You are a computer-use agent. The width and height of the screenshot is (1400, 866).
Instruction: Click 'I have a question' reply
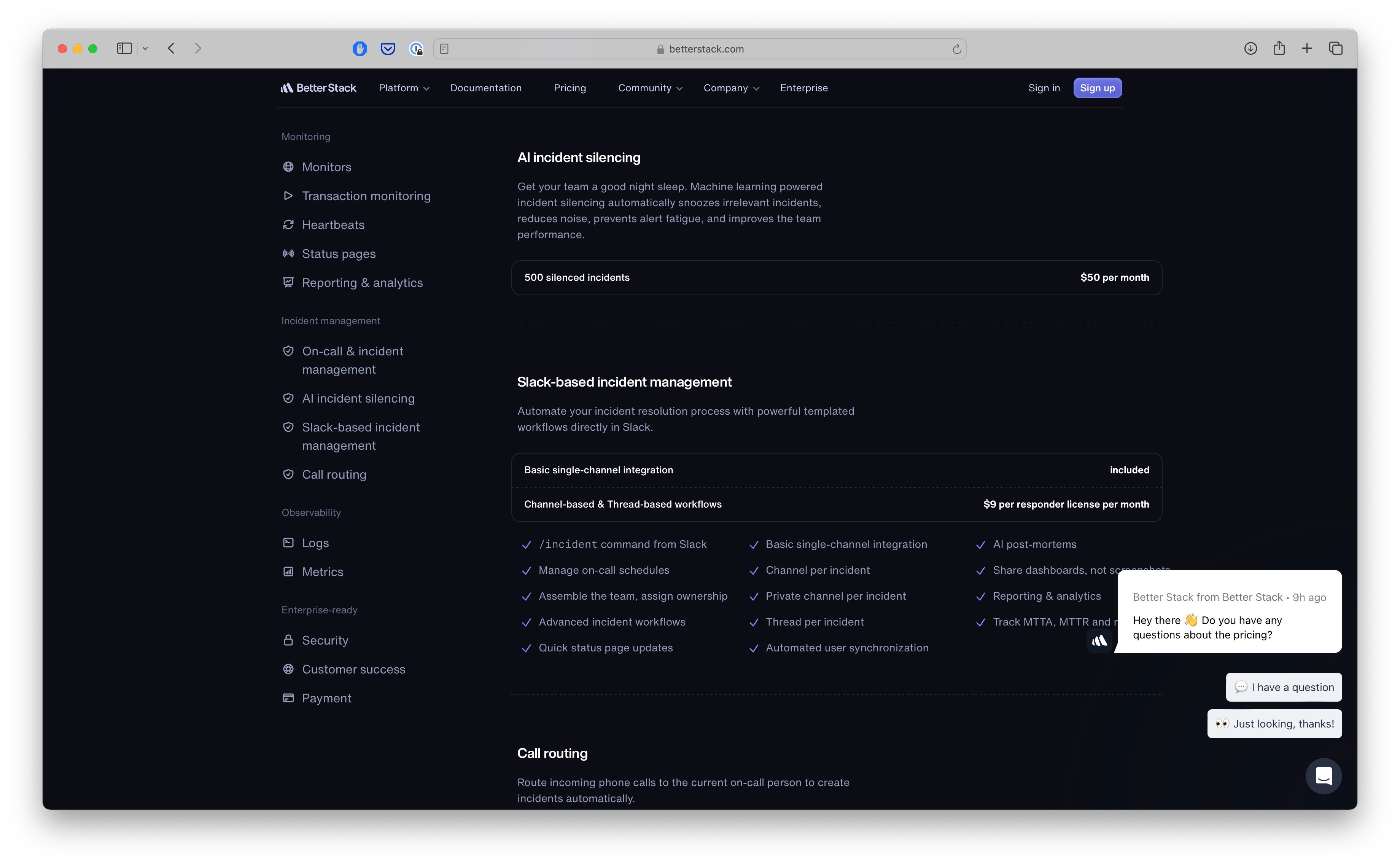coord(1284,687)
